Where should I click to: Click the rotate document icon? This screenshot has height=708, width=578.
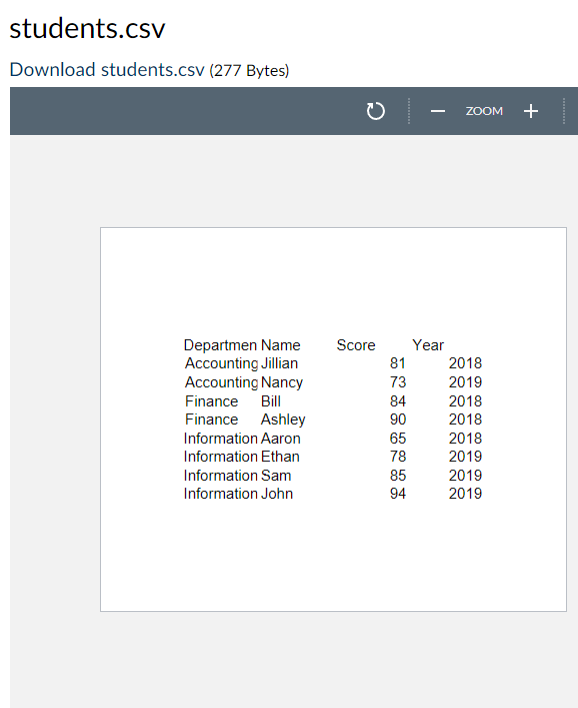click(375, 111)
